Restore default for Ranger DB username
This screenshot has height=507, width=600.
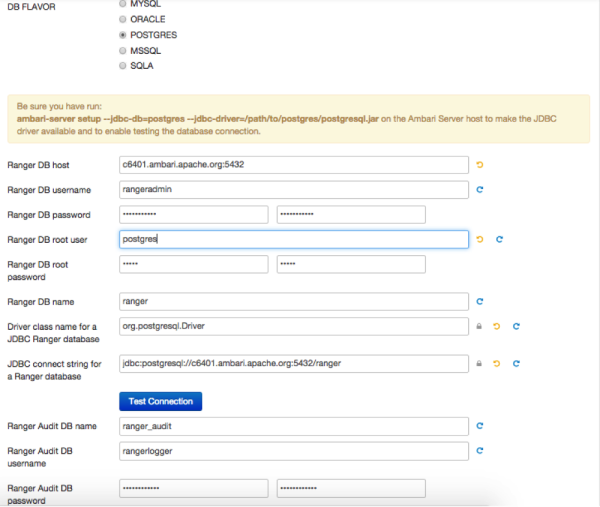pyautogui.click(x=479, y=189)
